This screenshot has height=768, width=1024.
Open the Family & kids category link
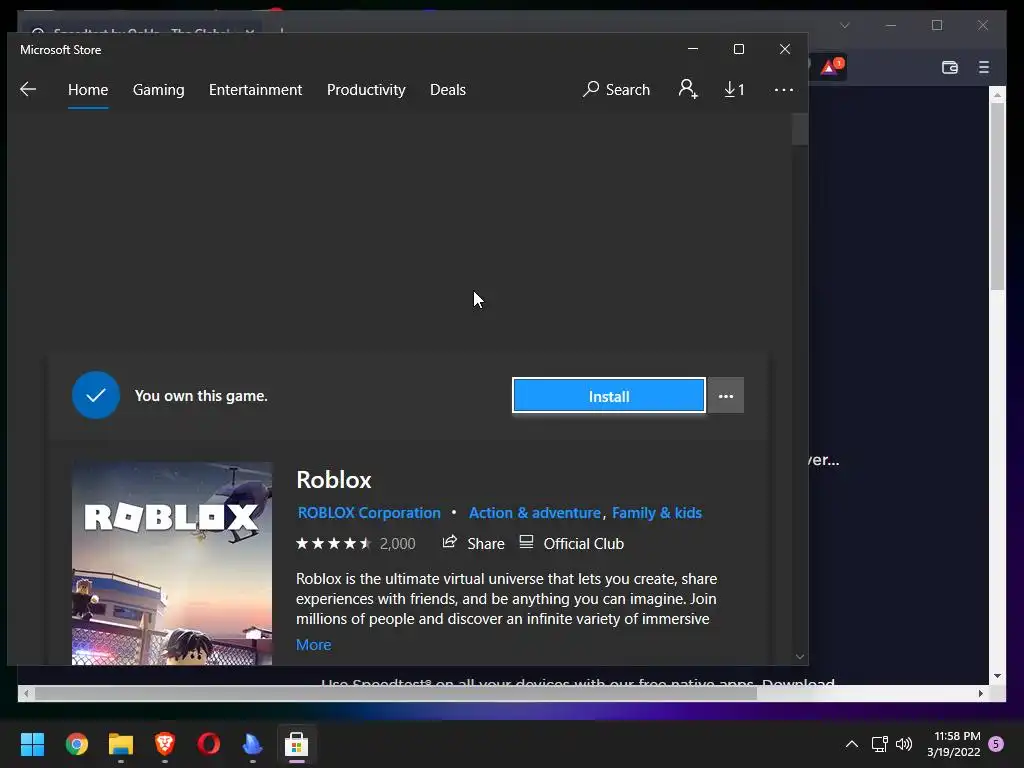(657, 513)
